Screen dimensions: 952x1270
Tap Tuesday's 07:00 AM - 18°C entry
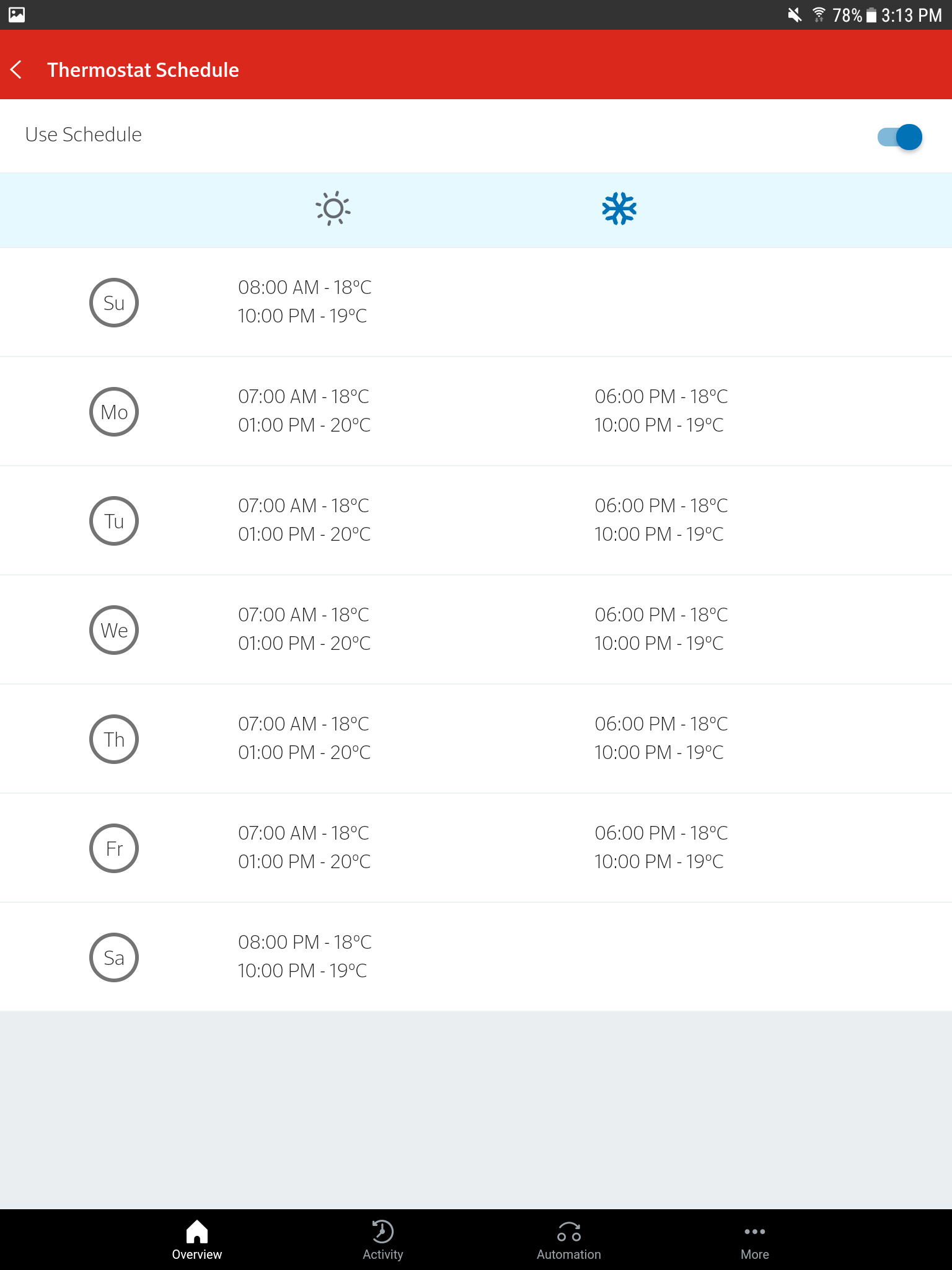pyautogui.click(x=304, y=506)
